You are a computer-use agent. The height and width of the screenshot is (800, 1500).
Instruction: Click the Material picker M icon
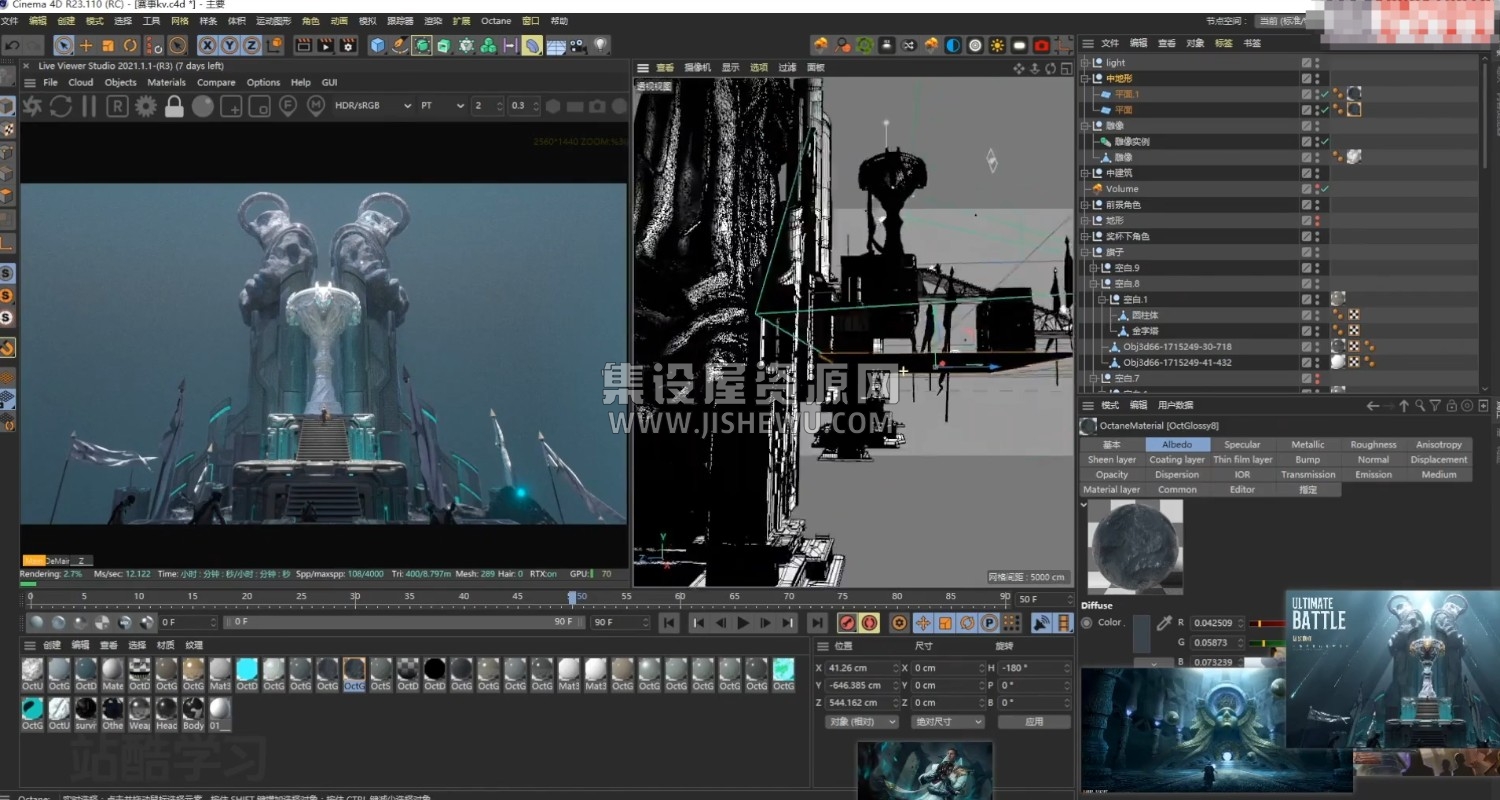pos(316,105)
